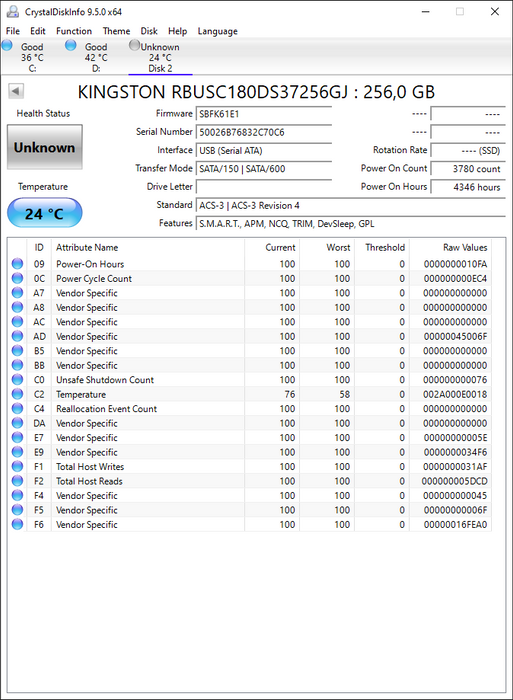Click the Worst column header
This screenshot has height=700, width=513.
pyautogui.click(x=327, y=247)
